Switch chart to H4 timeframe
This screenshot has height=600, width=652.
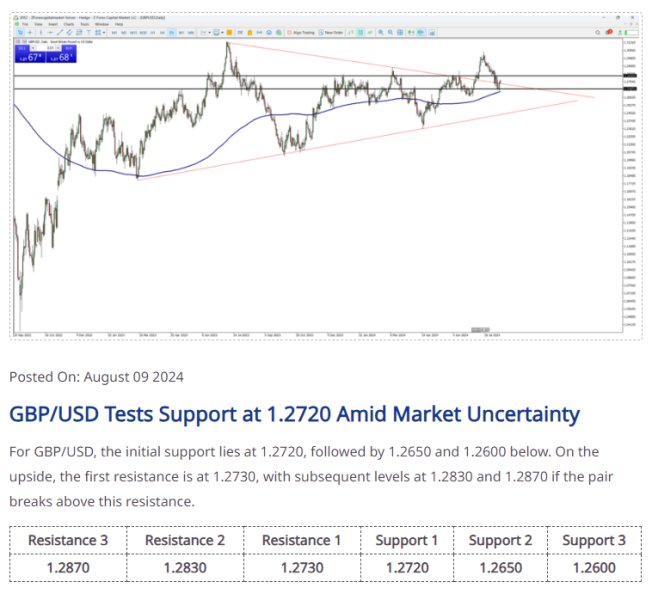[x=162, y=32]
